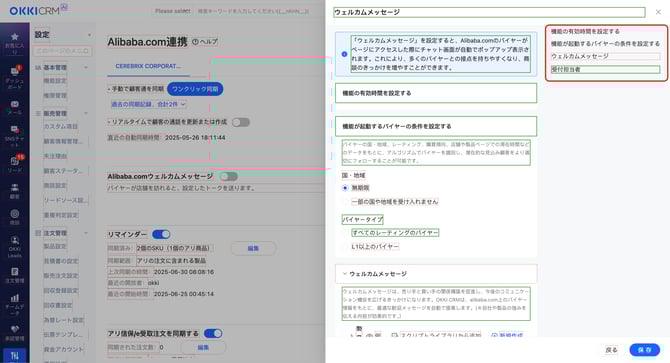The image size is (670, 363).
Task: Click the OKKI CRM logo
Action: pos(38,10)
